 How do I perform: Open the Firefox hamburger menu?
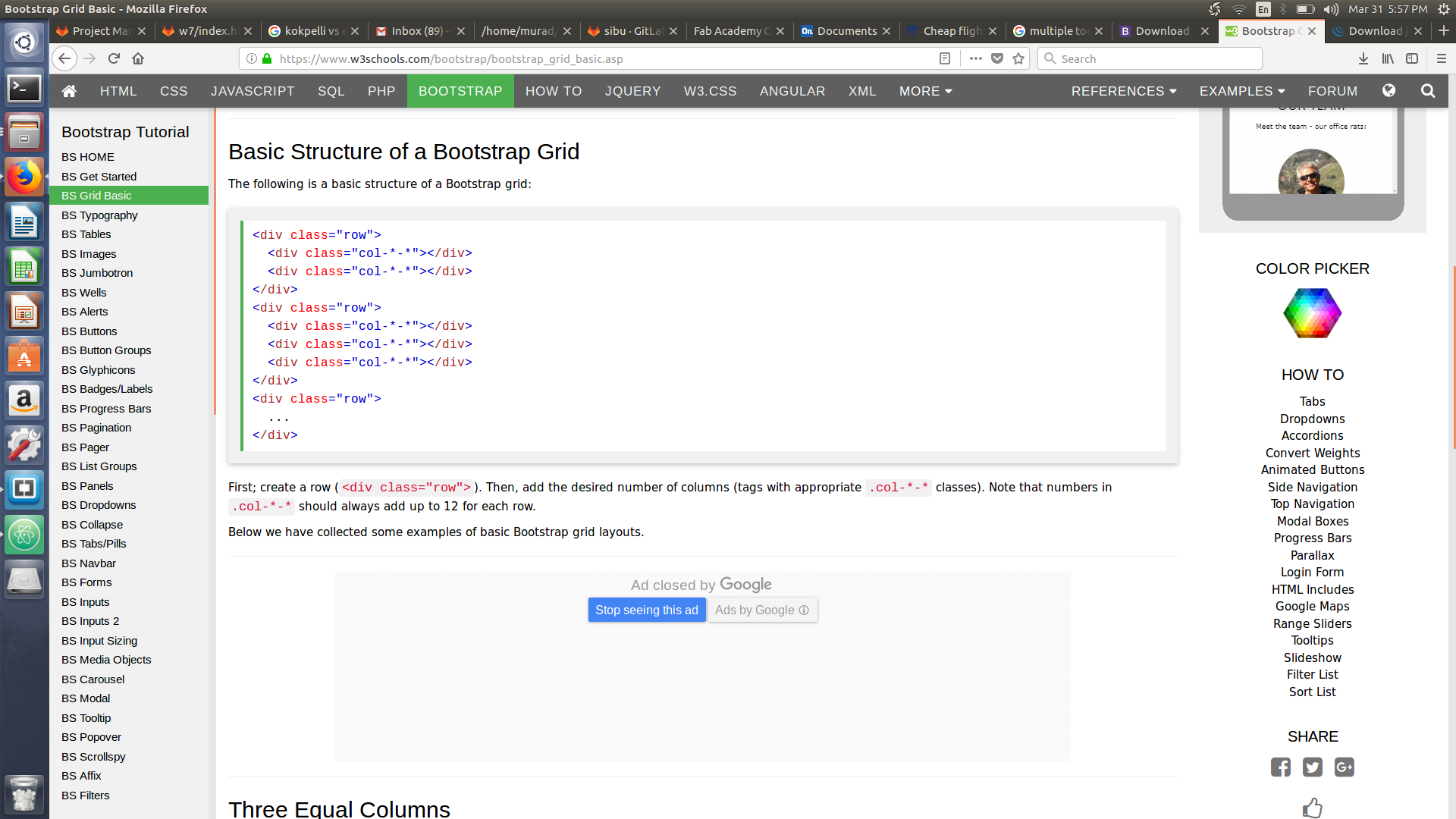click(x=1442, y=58)
